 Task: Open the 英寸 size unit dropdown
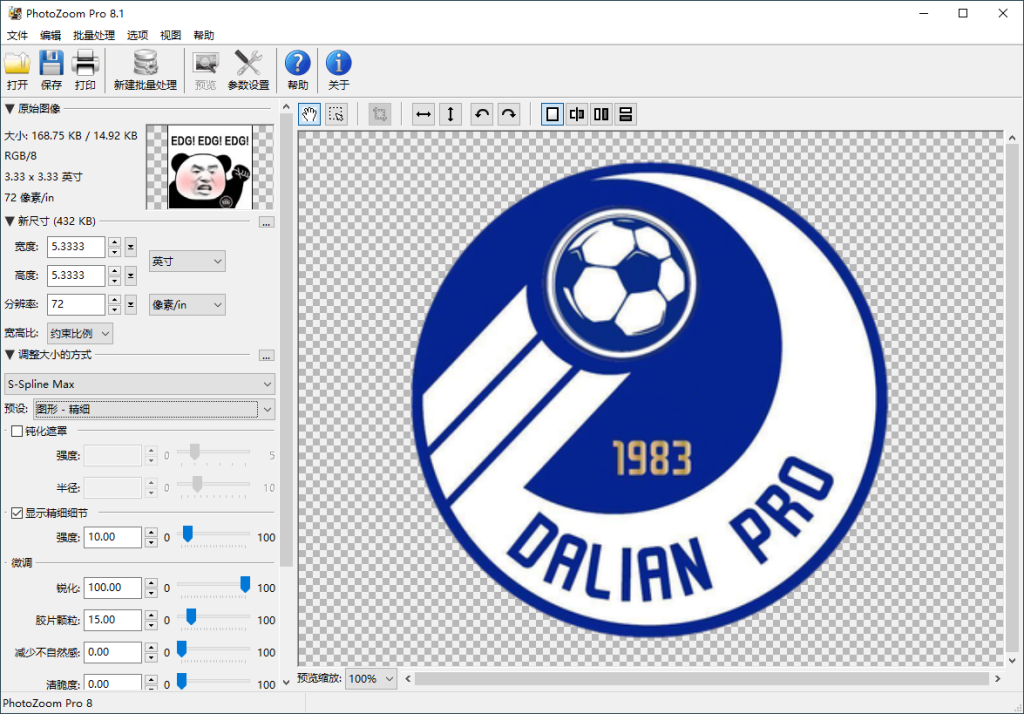pyautogui.click(x=187, y=261)
